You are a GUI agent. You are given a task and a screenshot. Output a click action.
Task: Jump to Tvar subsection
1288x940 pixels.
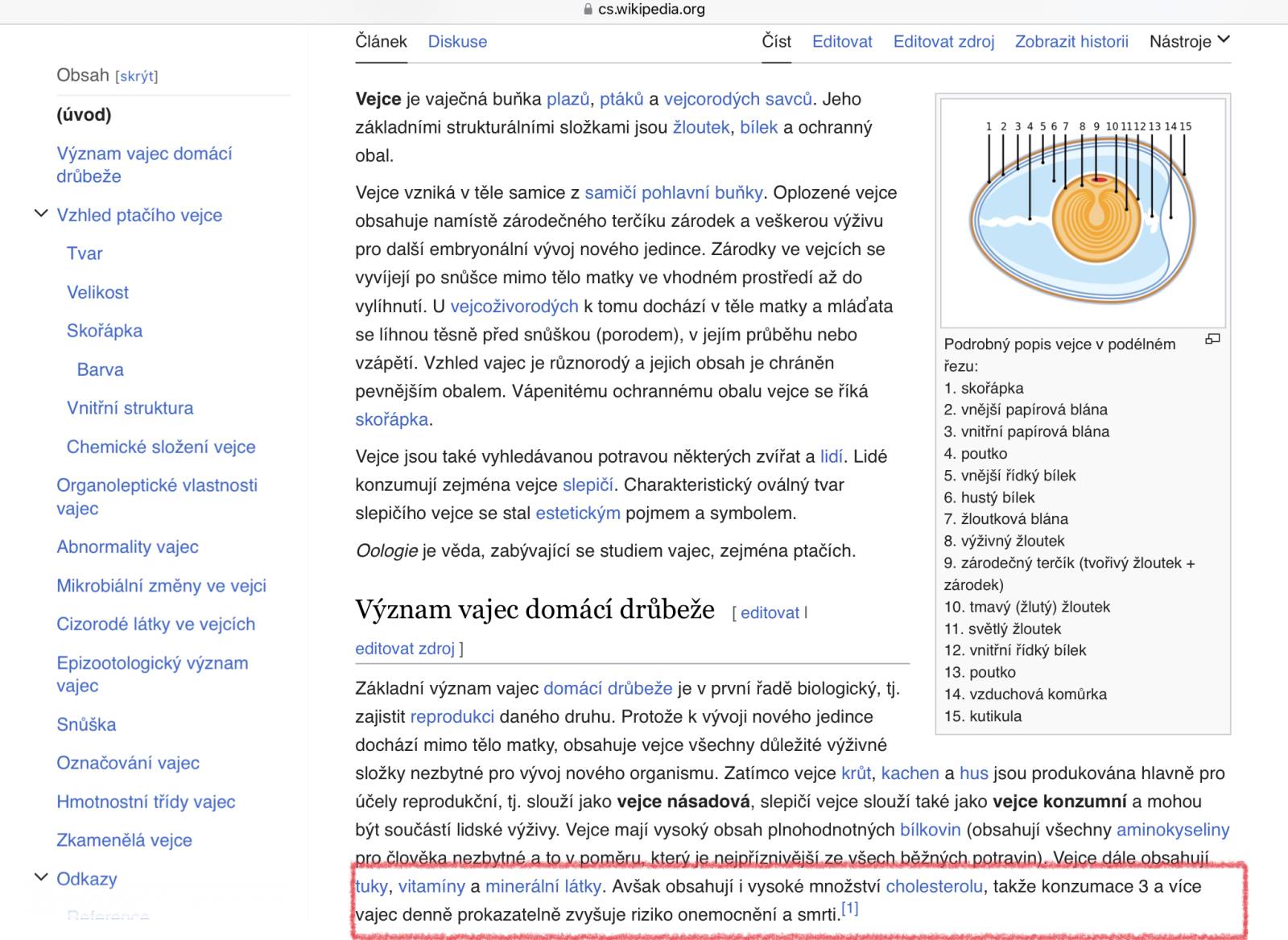pyautogui.click(x=85, y=254)
